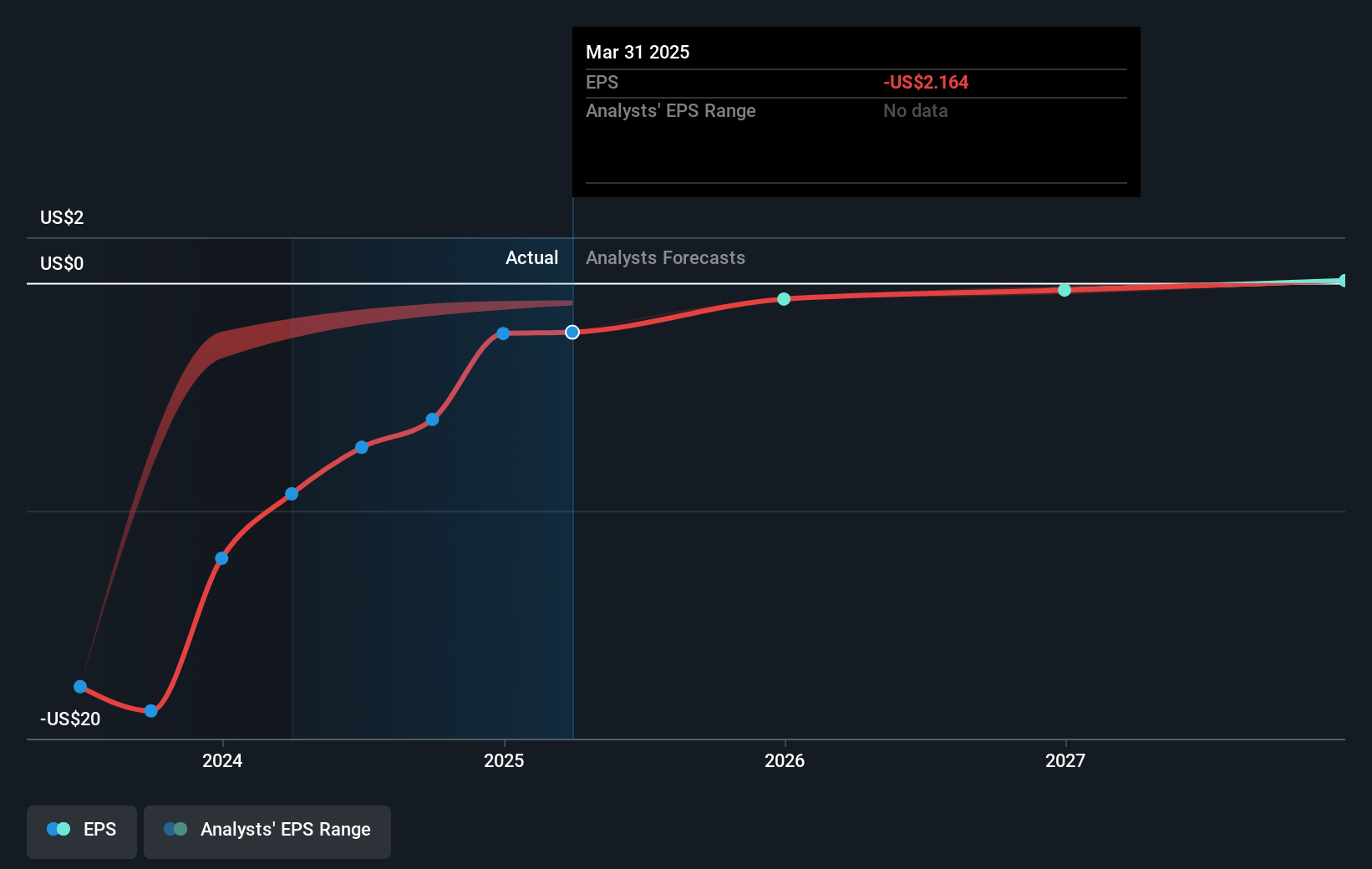Click the first EPS data point in mid-2023
Image resolution: width=1372 pixels, height=869 pixels.
(x=80, y=687)
